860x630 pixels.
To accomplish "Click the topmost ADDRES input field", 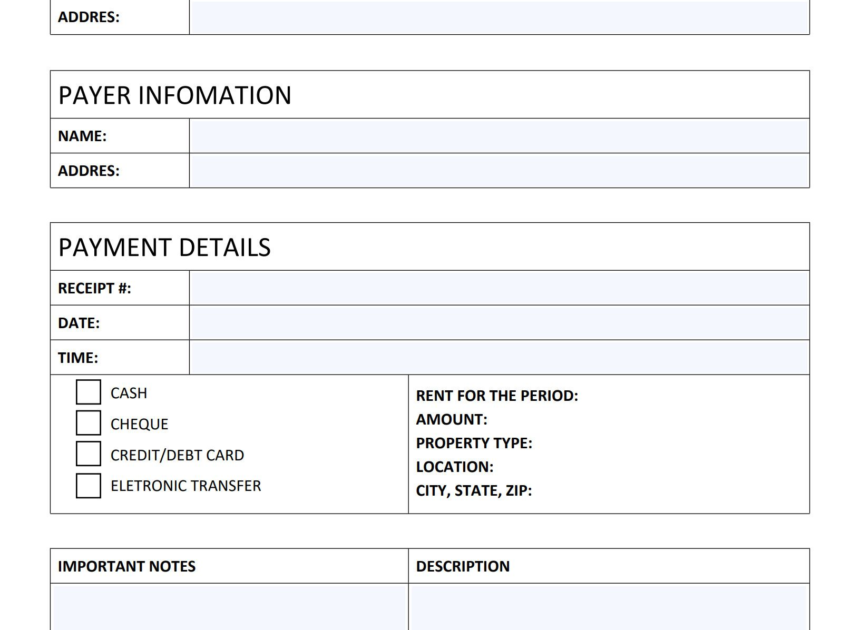I will pyautogui.click(x=500, y=14).
